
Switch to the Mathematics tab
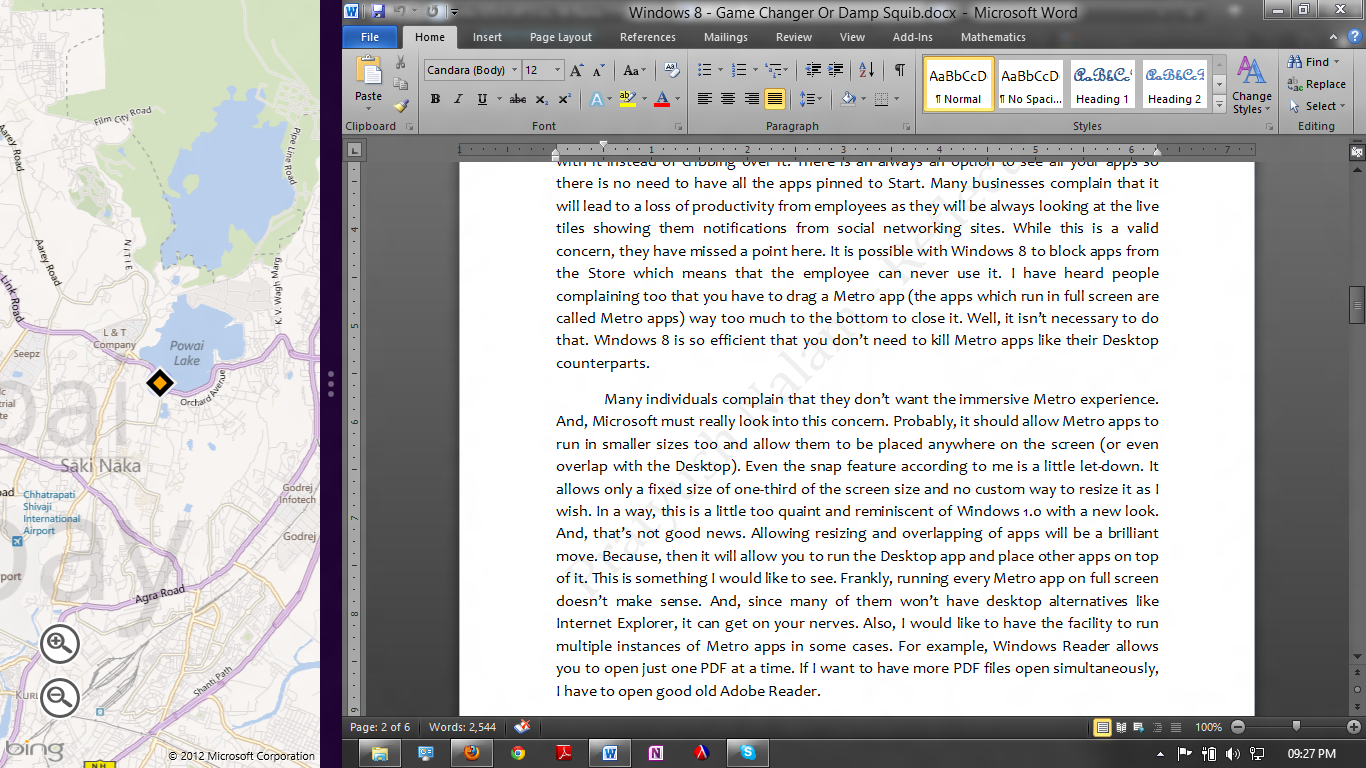993,37
